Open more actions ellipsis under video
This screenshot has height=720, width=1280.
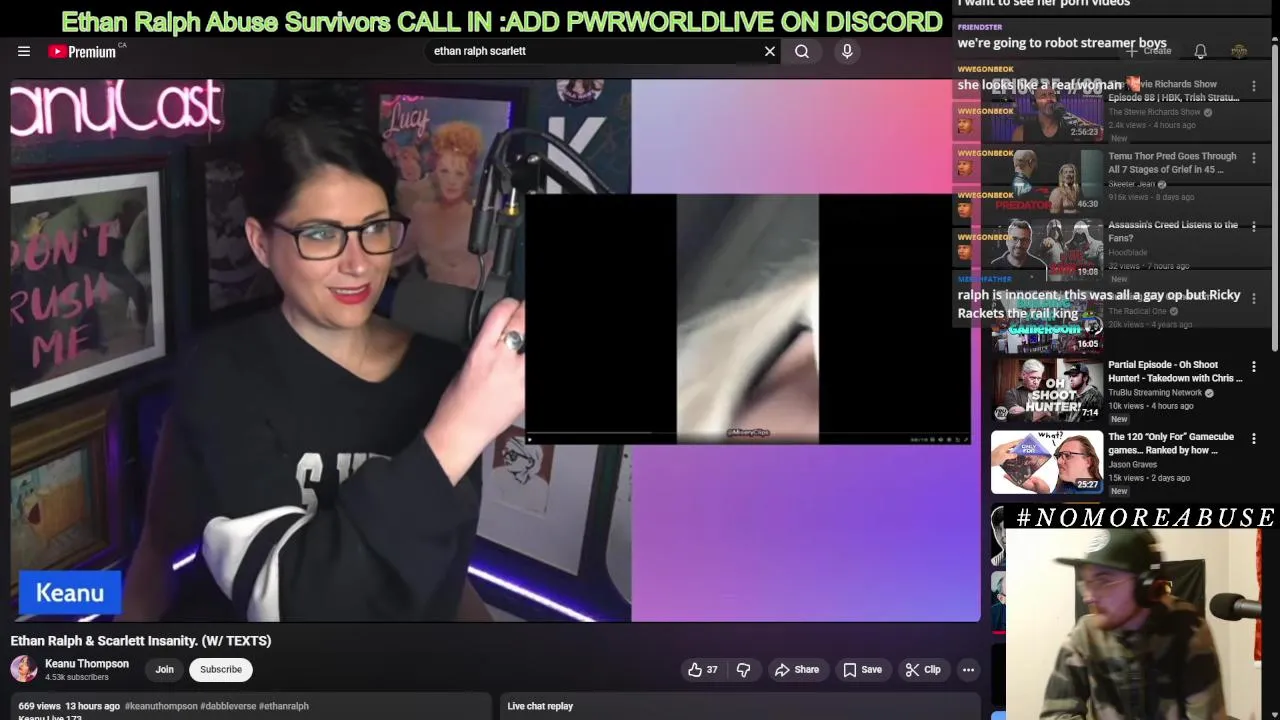(968, 670)
